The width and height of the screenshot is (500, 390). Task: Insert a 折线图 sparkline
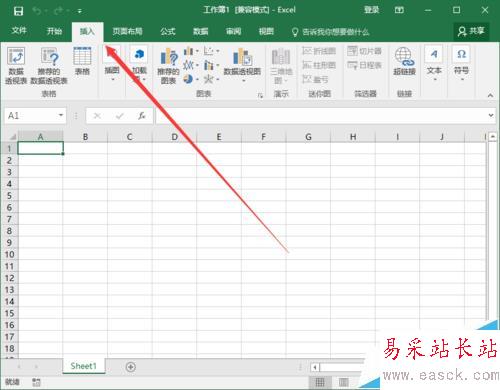pos(319,51)
